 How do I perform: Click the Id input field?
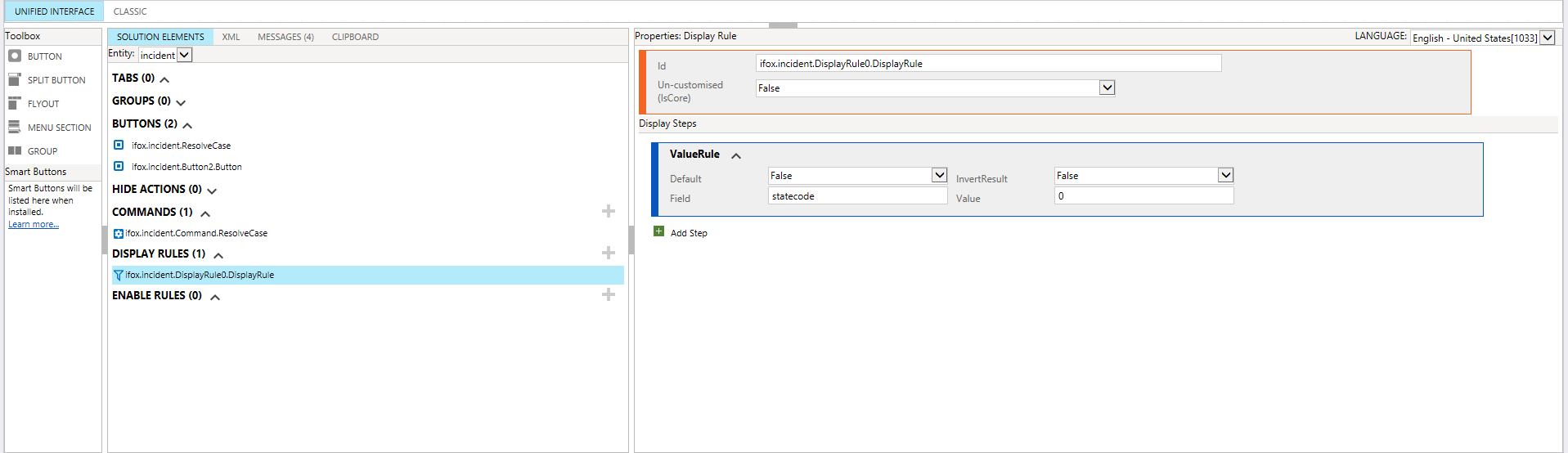coord(988,63)
